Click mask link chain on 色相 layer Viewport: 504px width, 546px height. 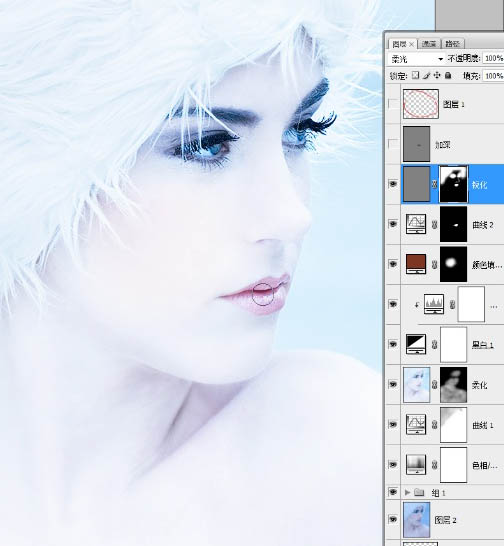click(434, 465)
